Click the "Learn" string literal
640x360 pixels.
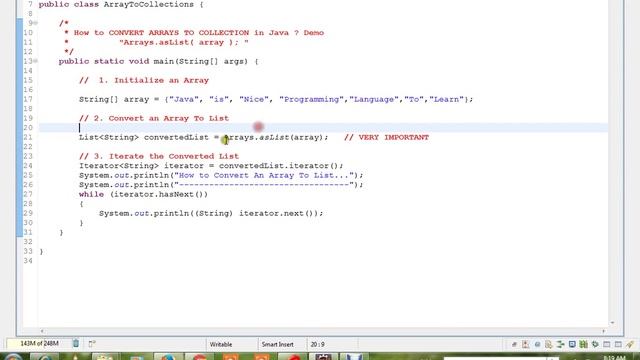pyautogui.click(x=449, y=99)
